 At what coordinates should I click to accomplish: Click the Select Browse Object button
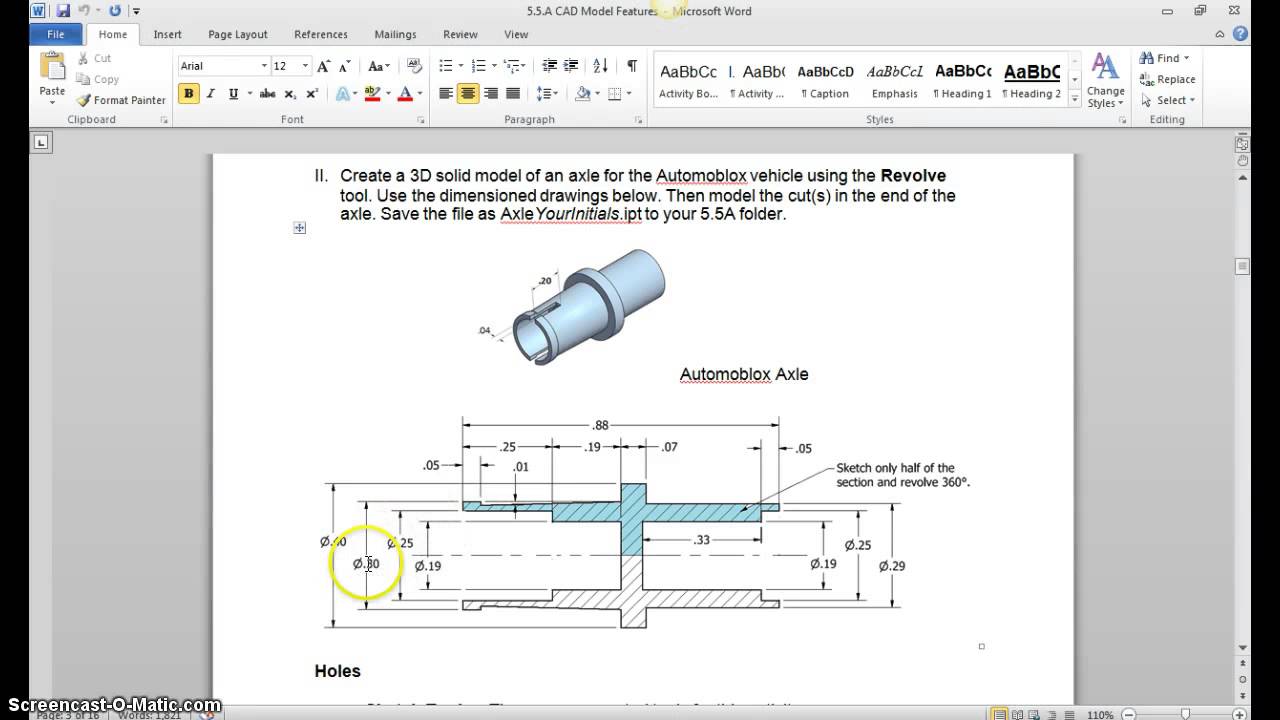[1242, 680]
